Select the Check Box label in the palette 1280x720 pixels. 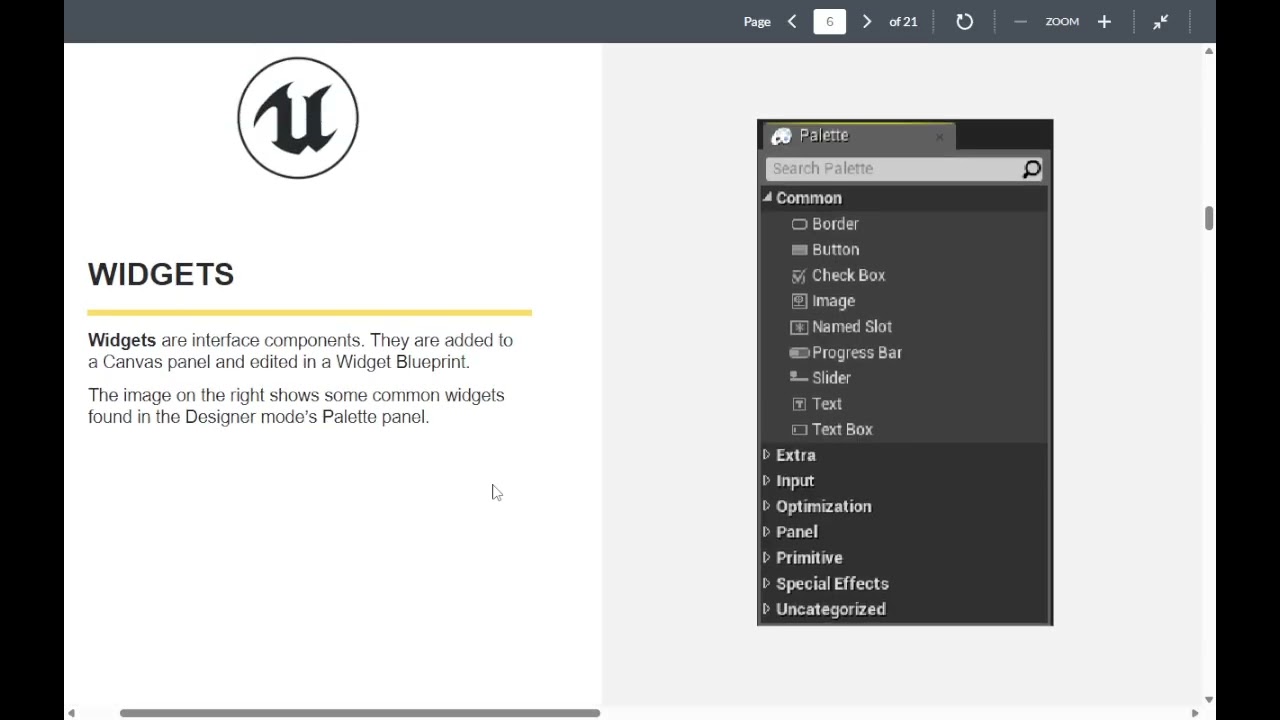pyautogui.click(x=848, y=276)
